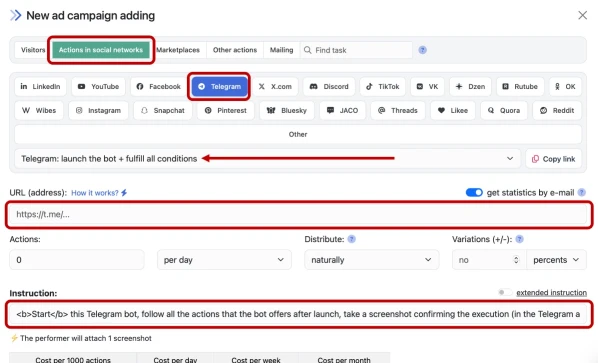Select the Reddit network button
Image resolution: width=598 pixels, height=363 pixels.
coord(557,111)
